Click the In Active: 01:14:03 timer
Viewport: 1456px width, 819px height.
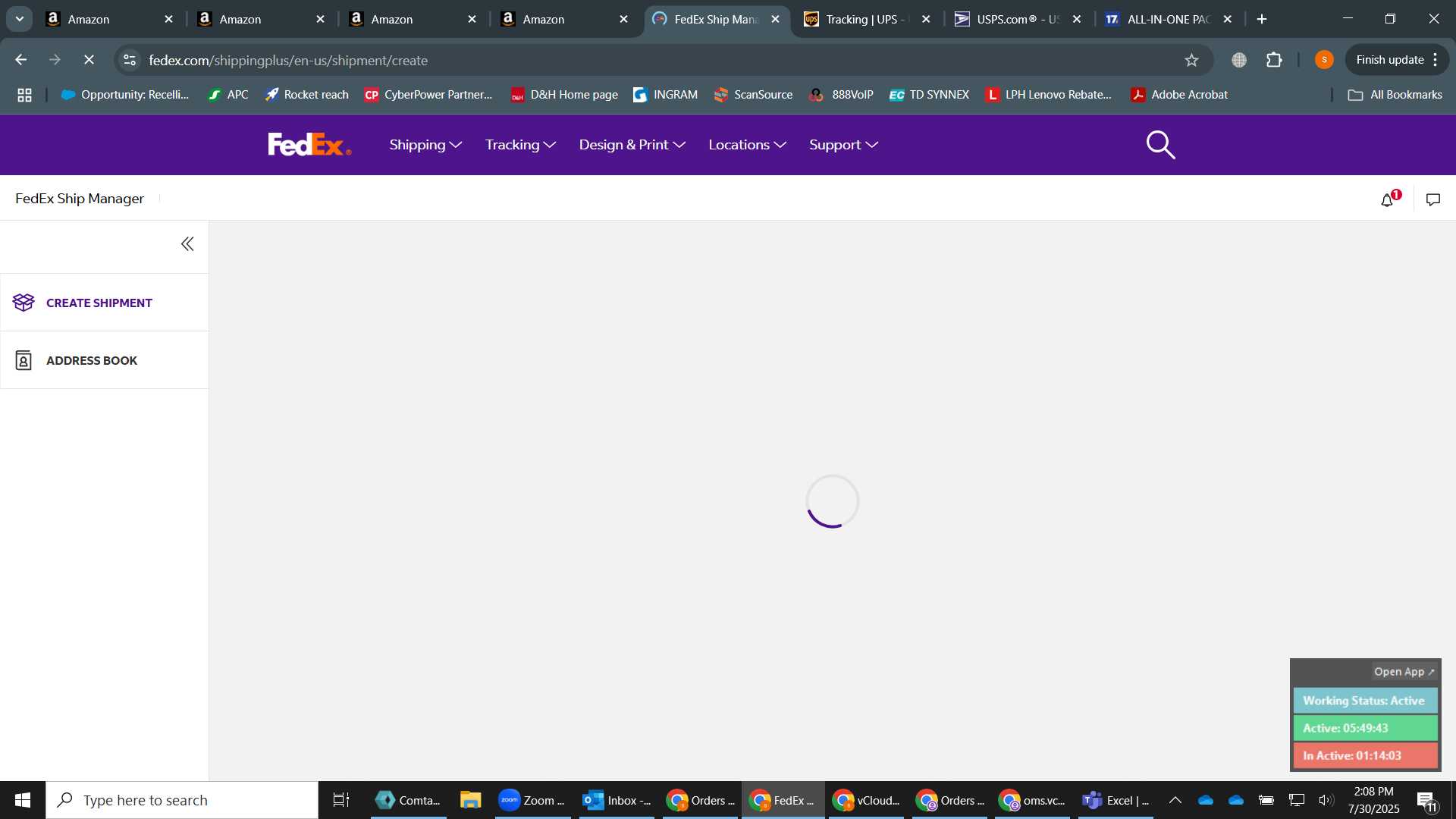(x=1365, y=755)
